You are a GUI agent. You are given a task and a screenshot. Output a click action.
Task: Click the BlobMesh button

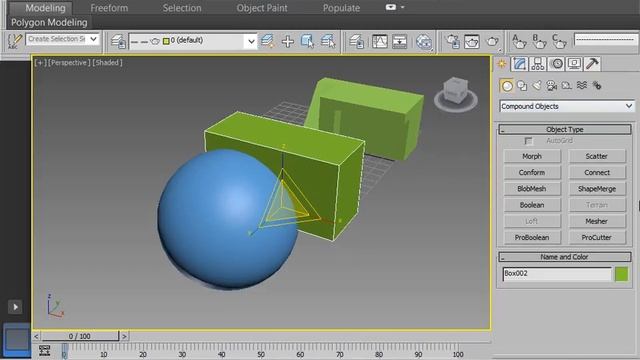532,189
